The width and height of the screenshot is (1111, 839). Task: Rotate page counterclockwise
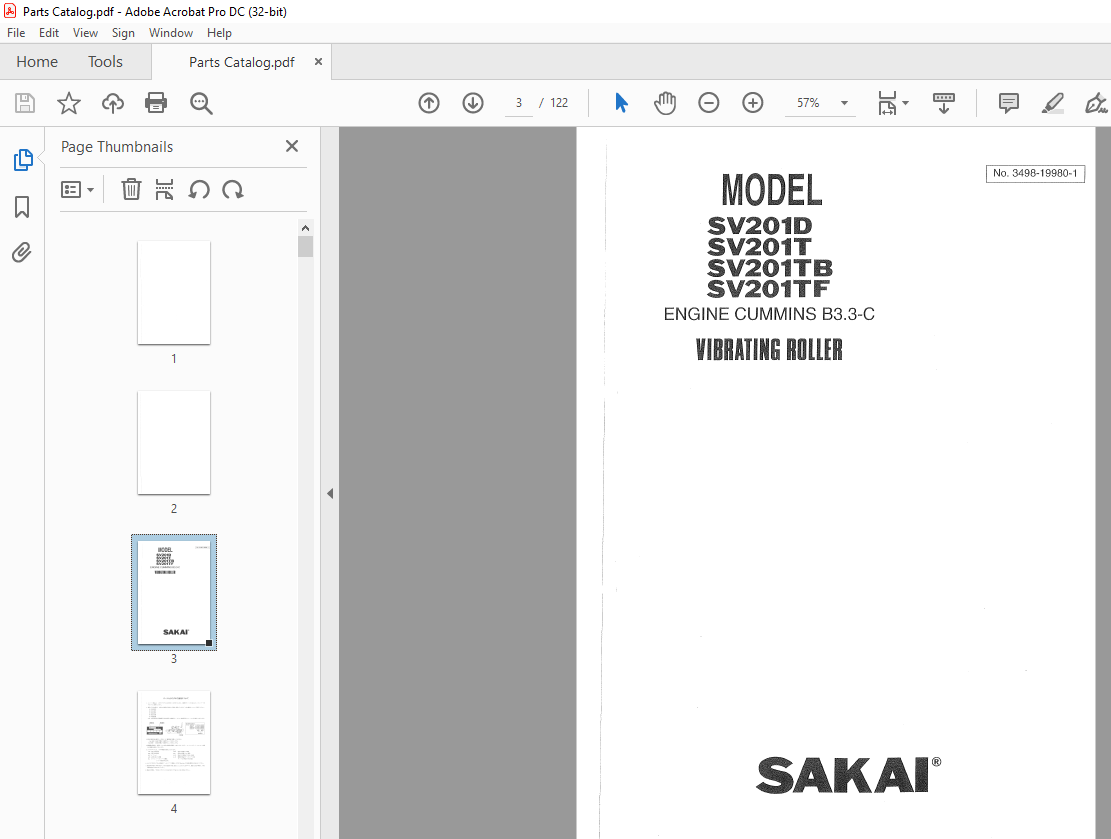pyautogui.click(x=199, y=189)
